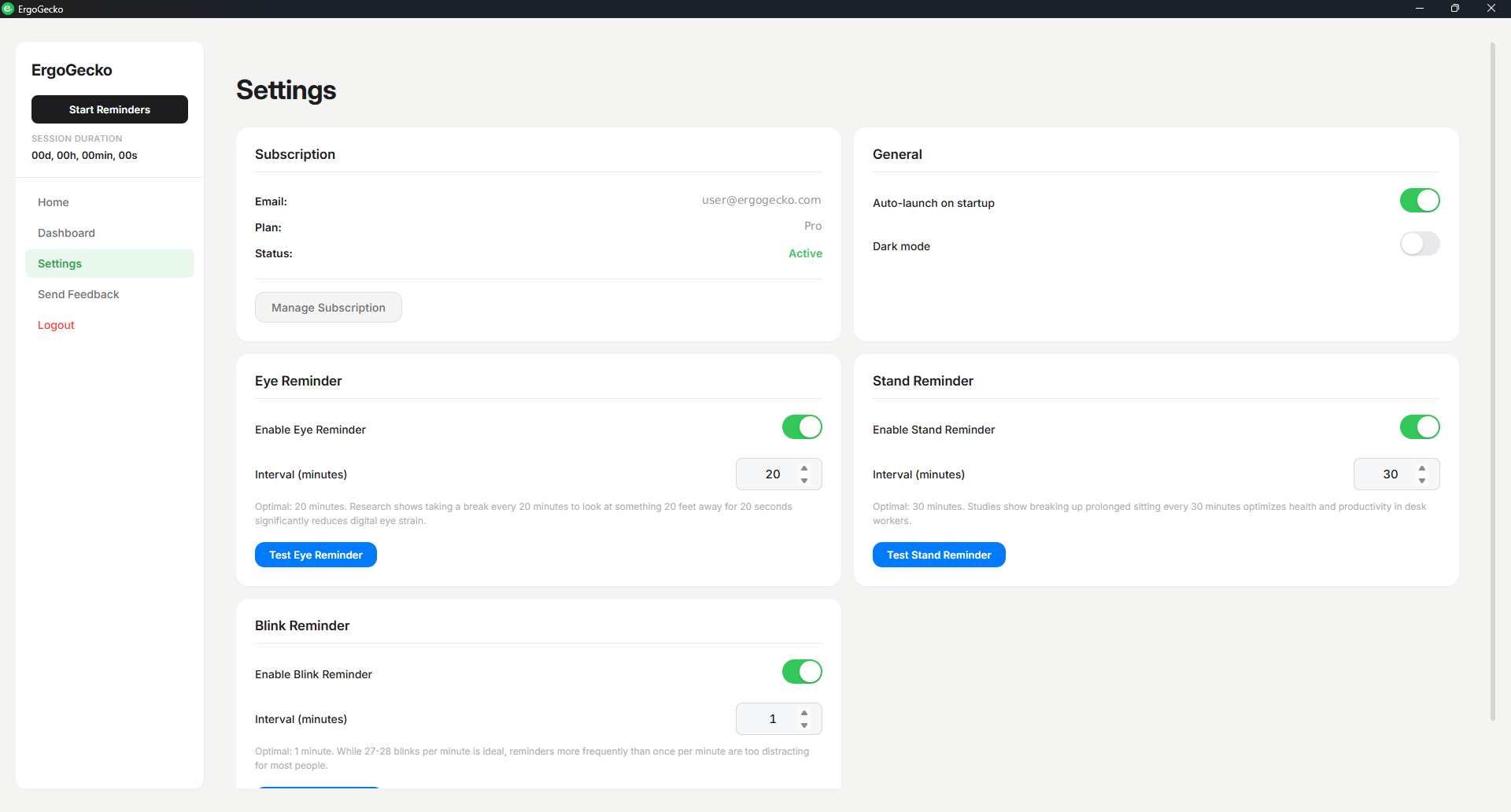Restore down the application window
Viewport: 1511px width, 812px height.
(1455, 9)
